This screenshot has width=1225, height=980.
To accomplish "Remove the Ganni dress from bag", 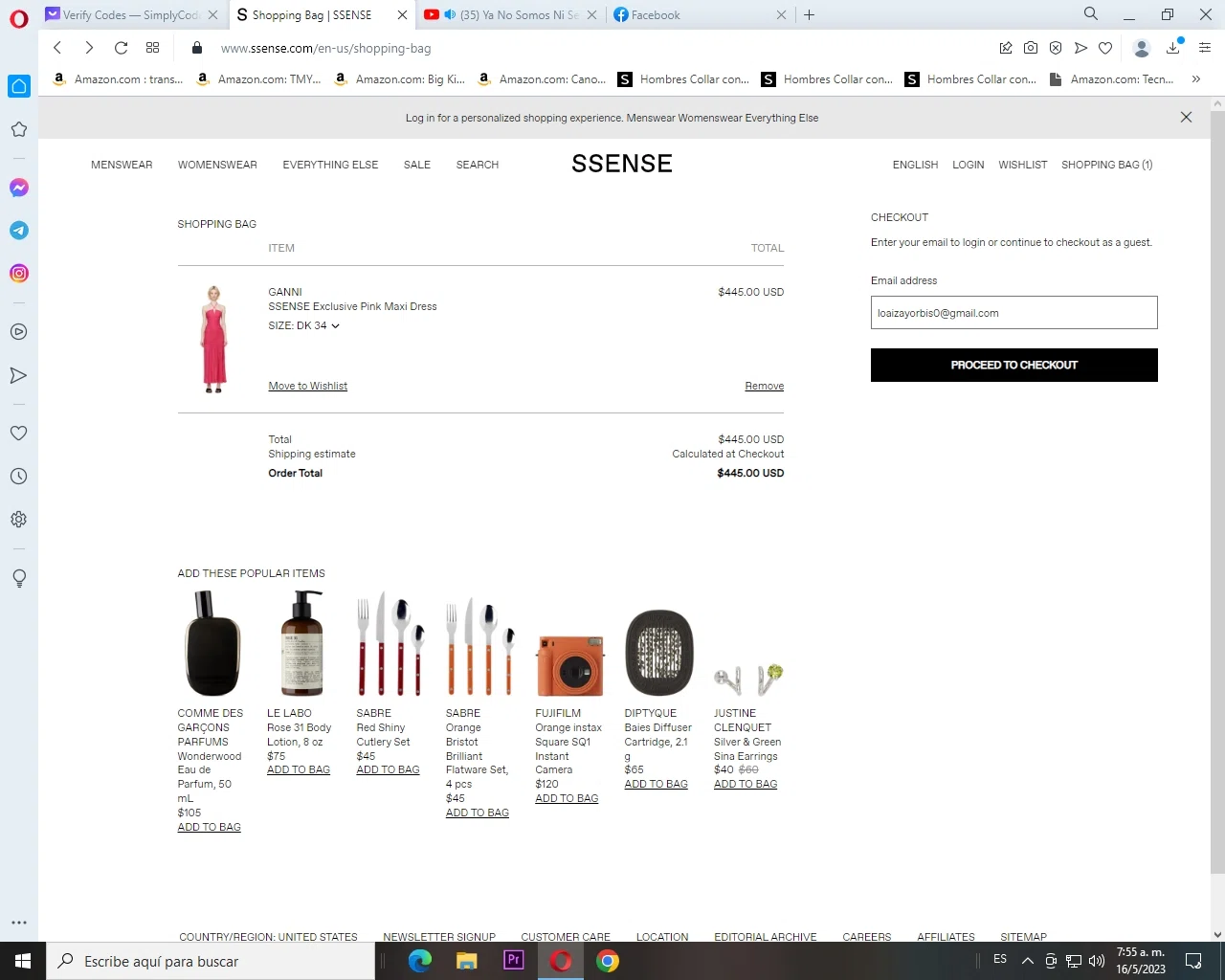I will coord(765,386).
